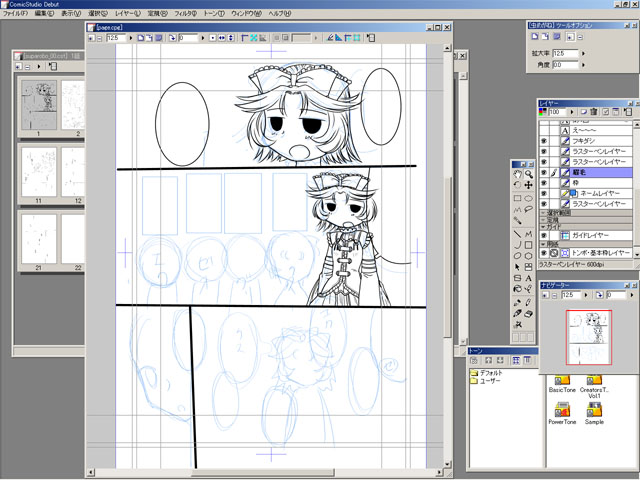Hide the フキダシ layer via eye icon

(x=544, y=141)
